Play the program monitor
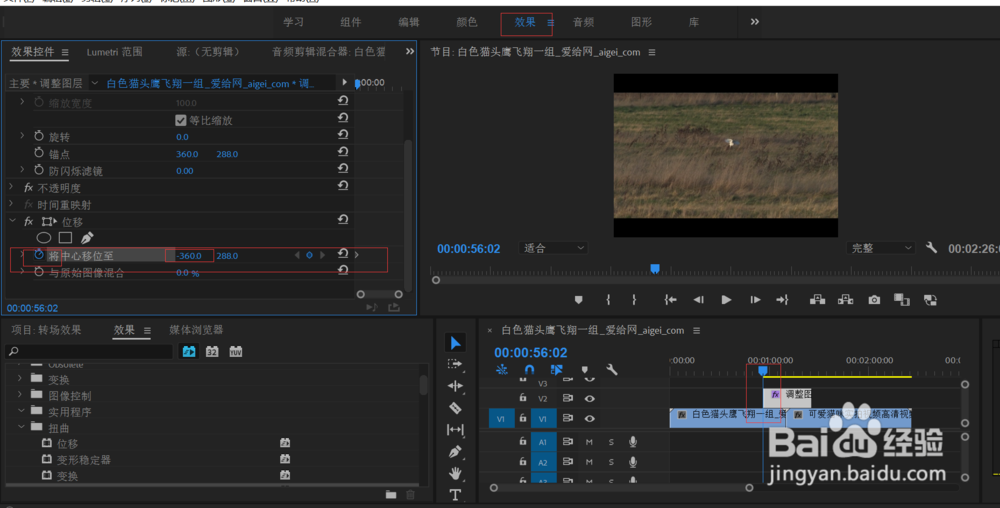 point(726,300)
